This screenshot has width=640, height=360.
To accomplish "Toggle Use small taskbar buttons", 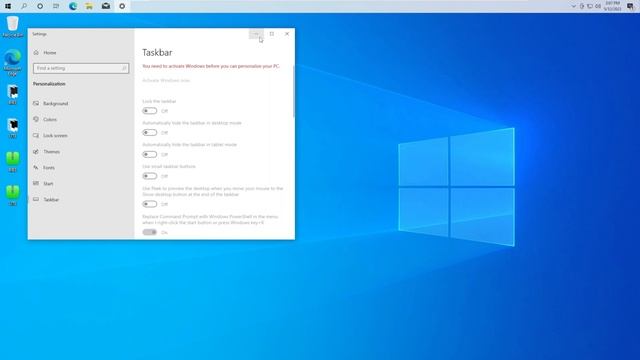I will pos(149,176).
